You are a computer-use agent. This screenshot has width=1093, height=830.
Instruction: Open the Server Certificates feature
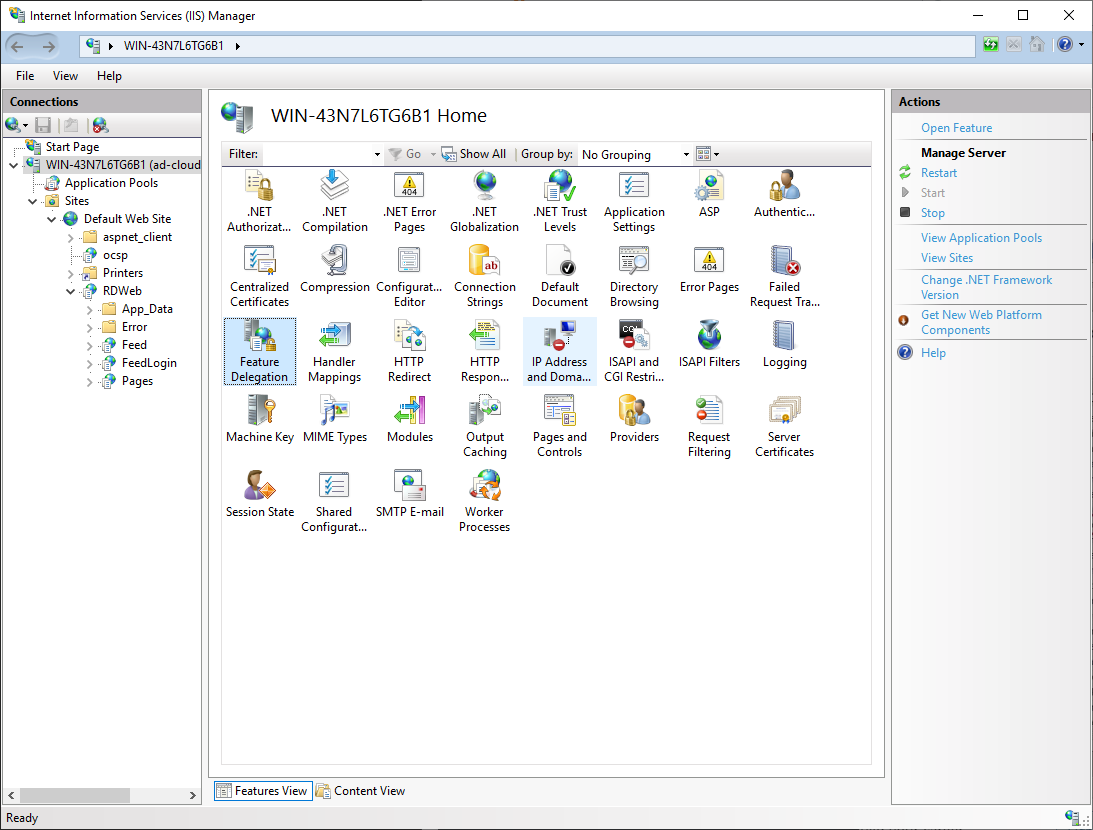pyautogui.click(x=784, y=426)
